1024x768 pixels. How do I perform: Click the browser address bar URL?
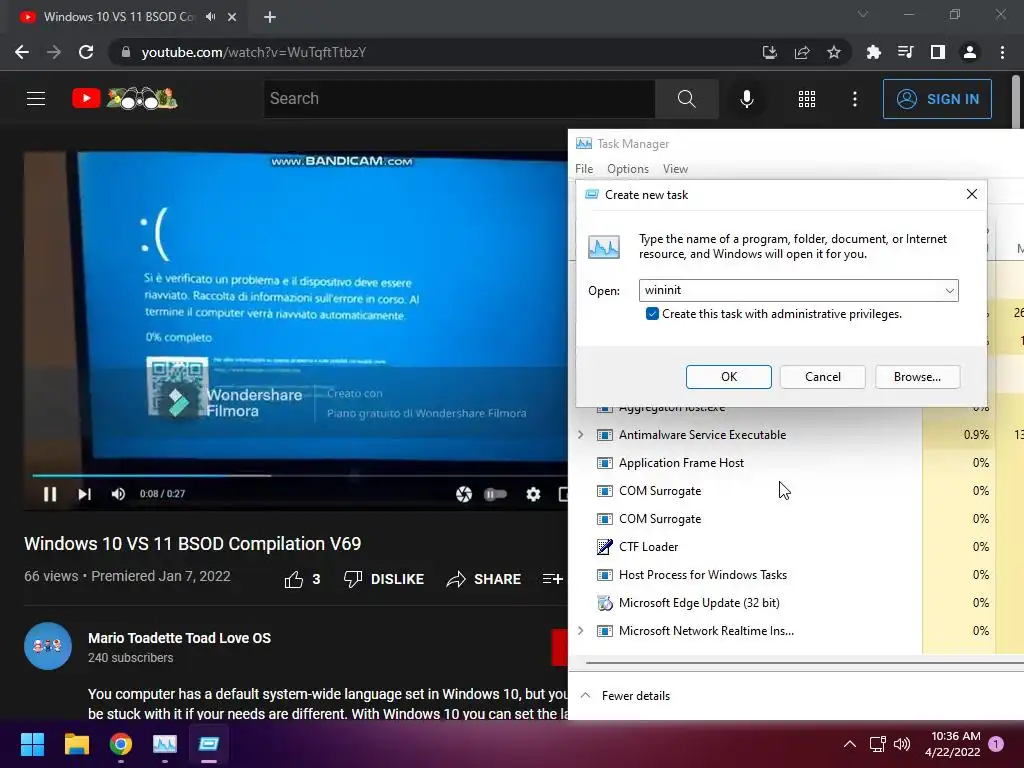253,52
